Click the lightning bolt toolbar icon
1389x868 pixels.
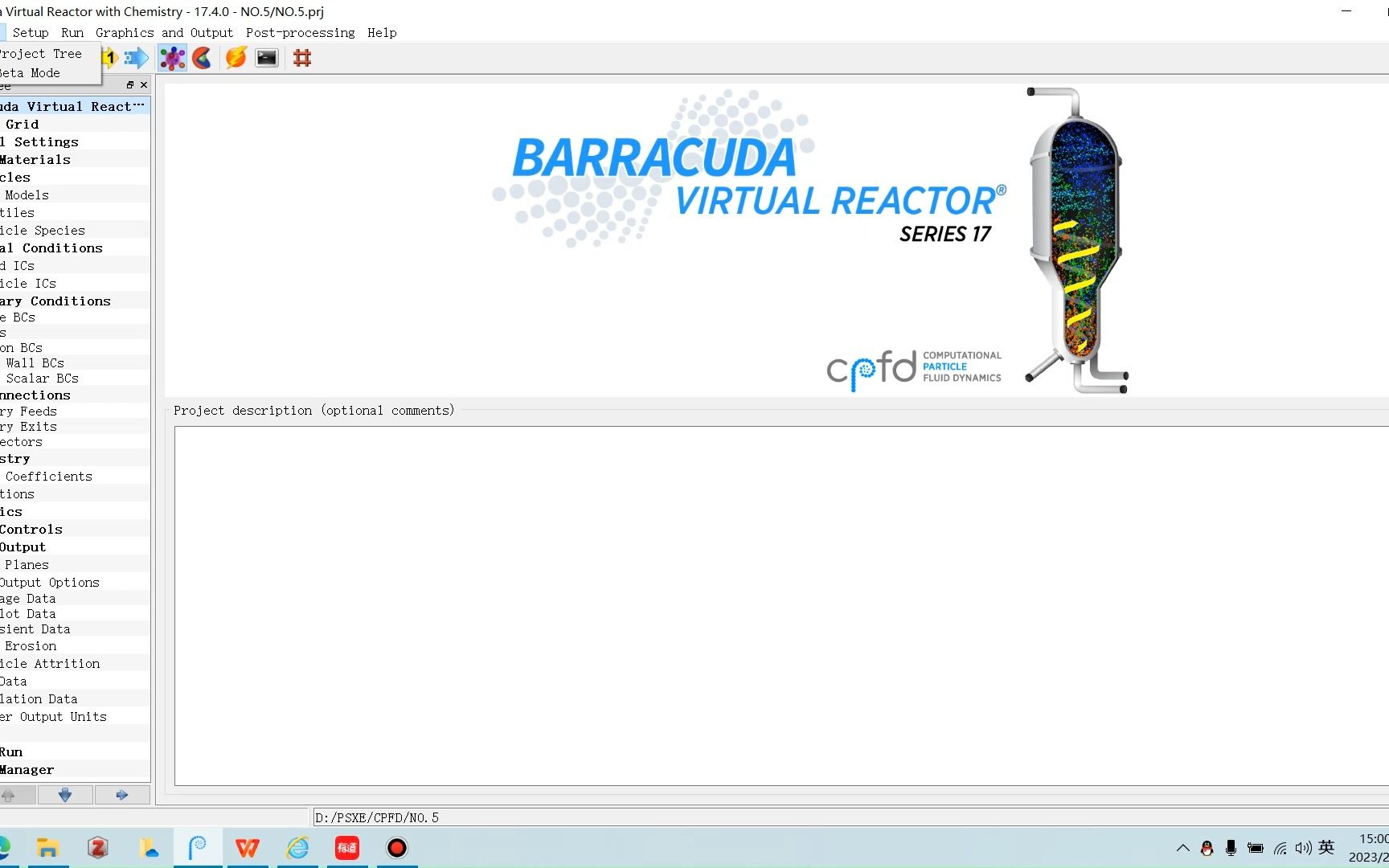[234, 57]
